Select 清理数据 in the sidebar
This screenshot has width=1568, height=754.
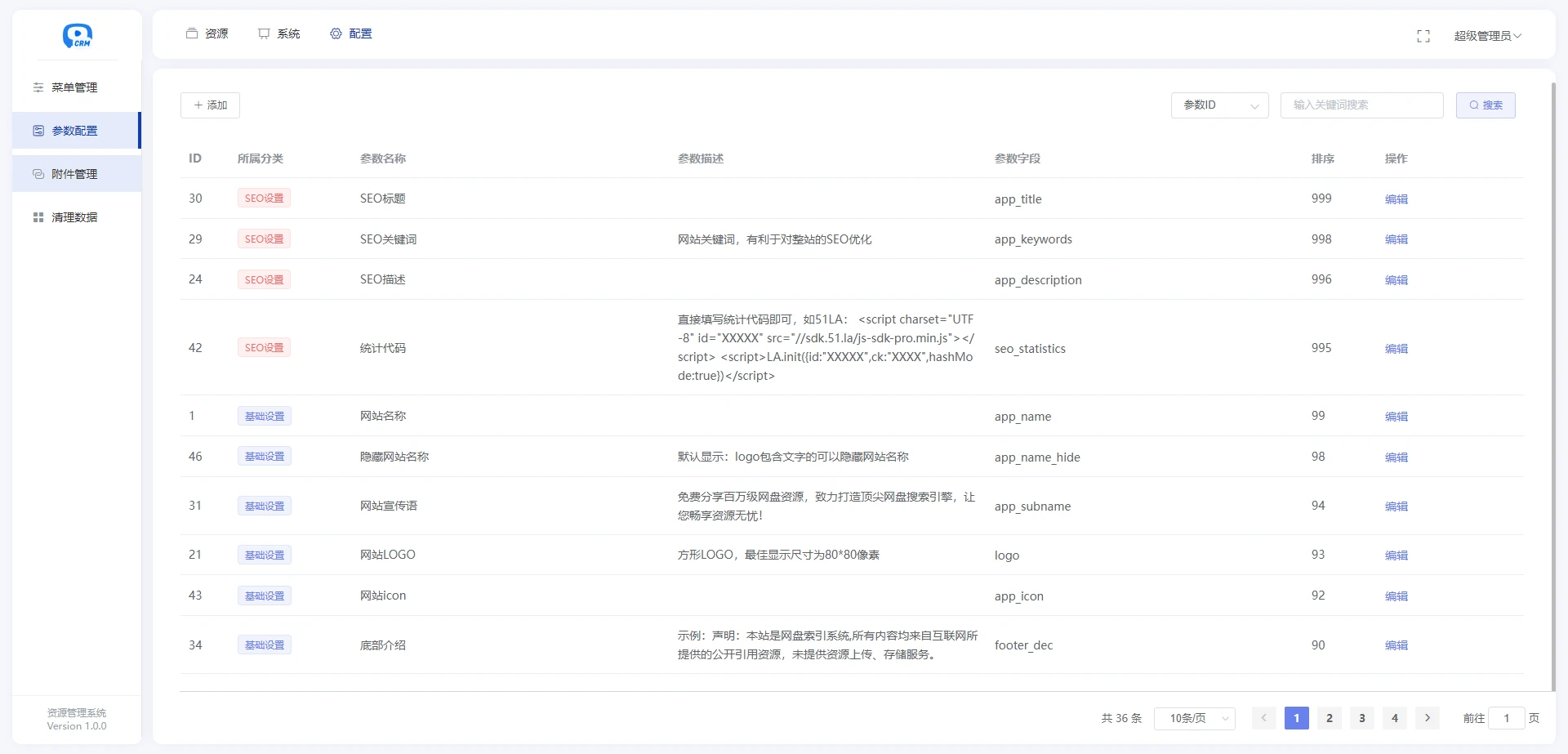77,217
